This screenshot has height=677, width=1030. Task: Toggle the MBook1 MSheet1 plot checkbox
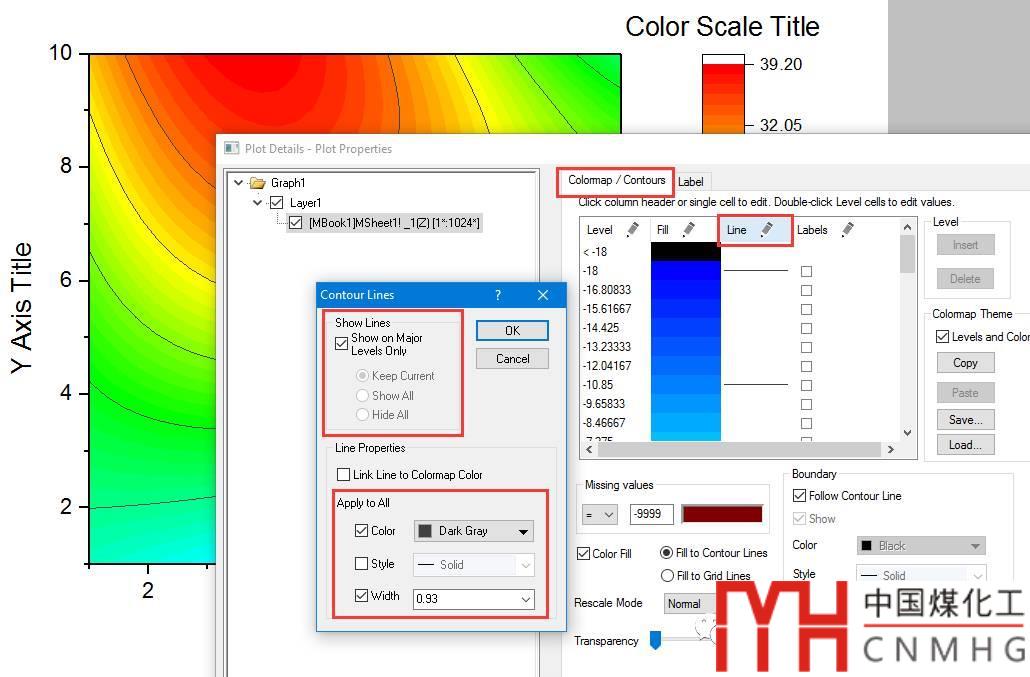coord(296,223)
